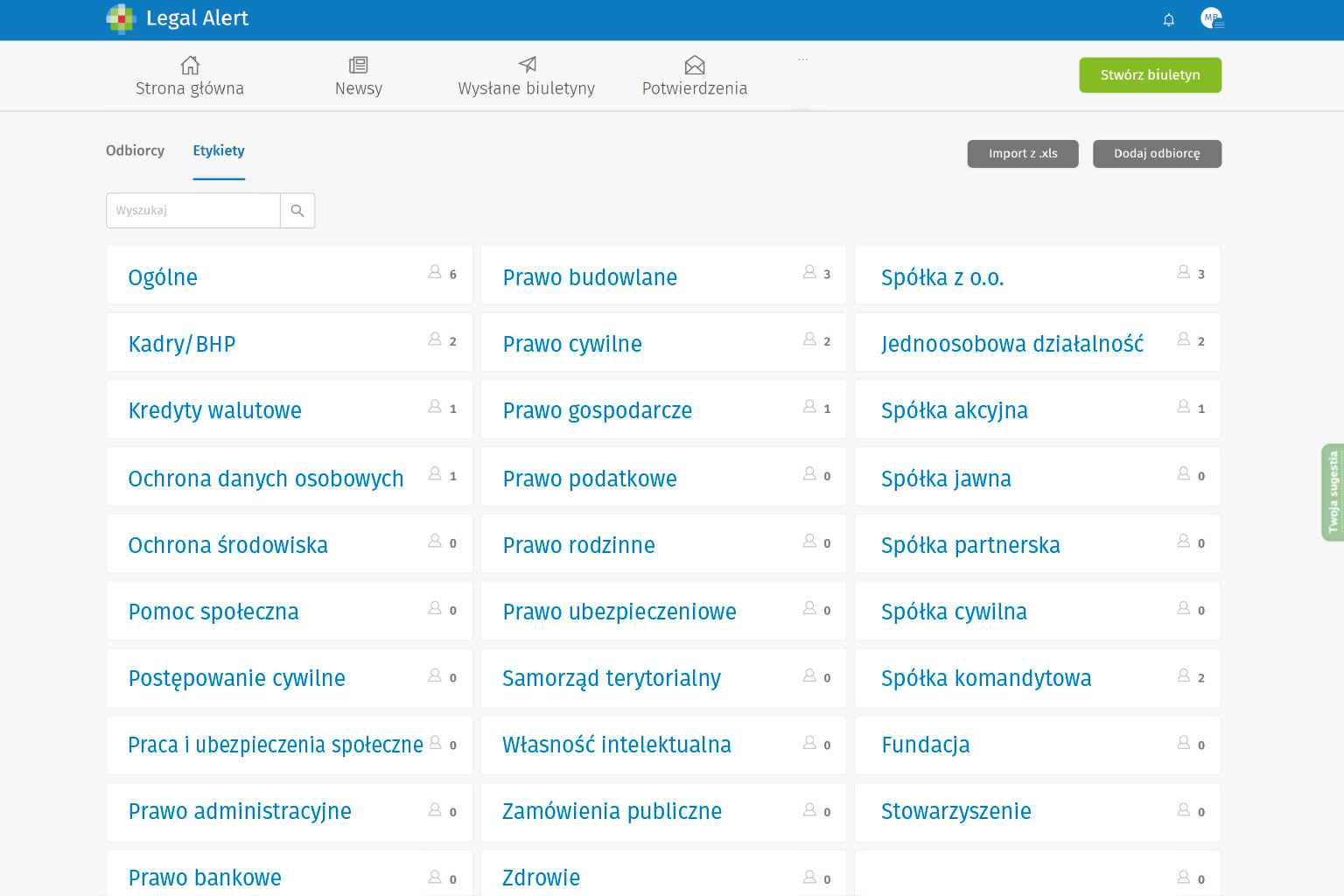The height and width of the screenshot is (896, 1344).
Task: Switch to the Odbiorcy tab
Action: point(135,150)
